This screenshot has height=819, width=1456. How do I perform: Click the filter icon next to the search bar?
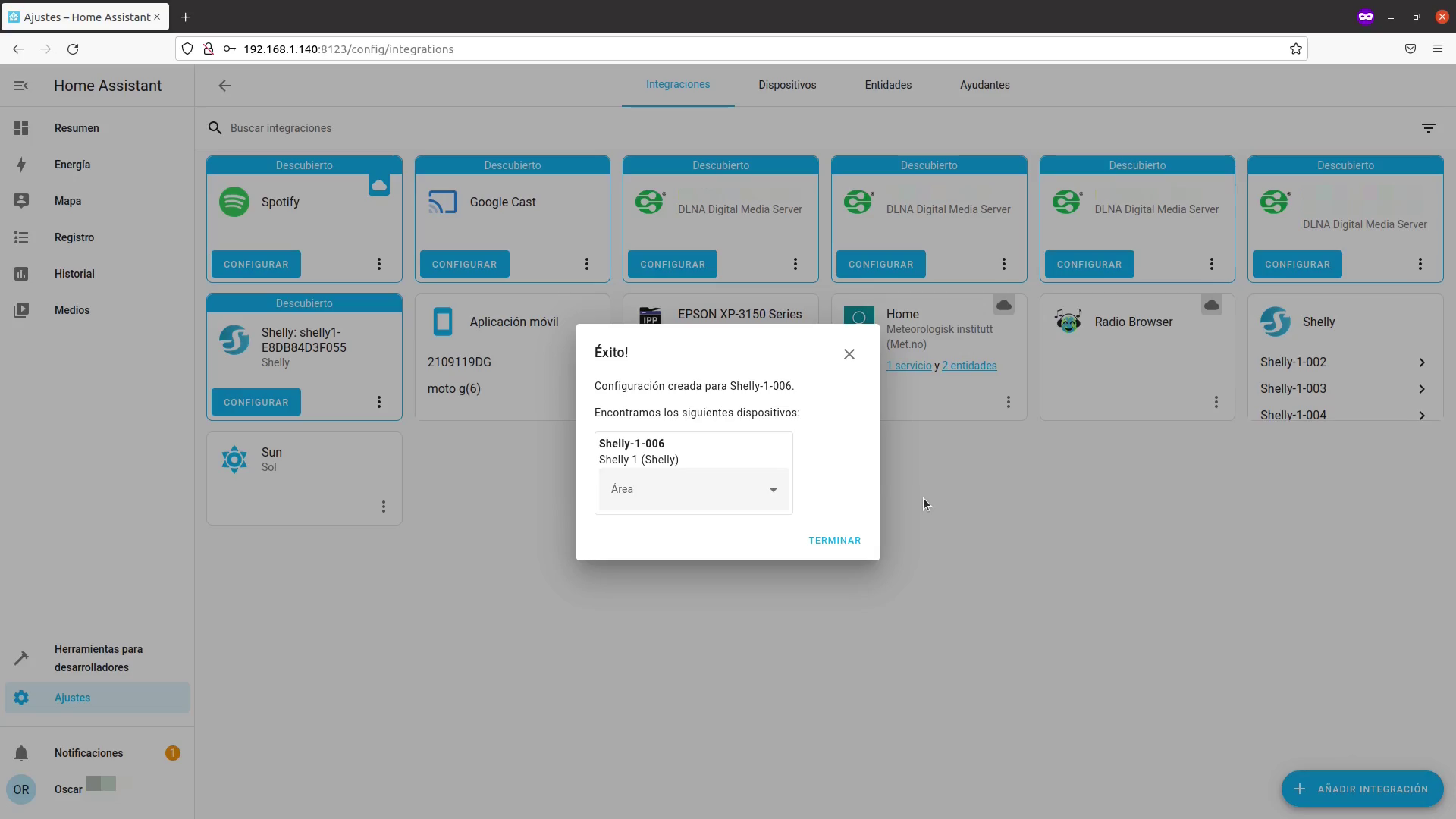tap(1428, 128)
